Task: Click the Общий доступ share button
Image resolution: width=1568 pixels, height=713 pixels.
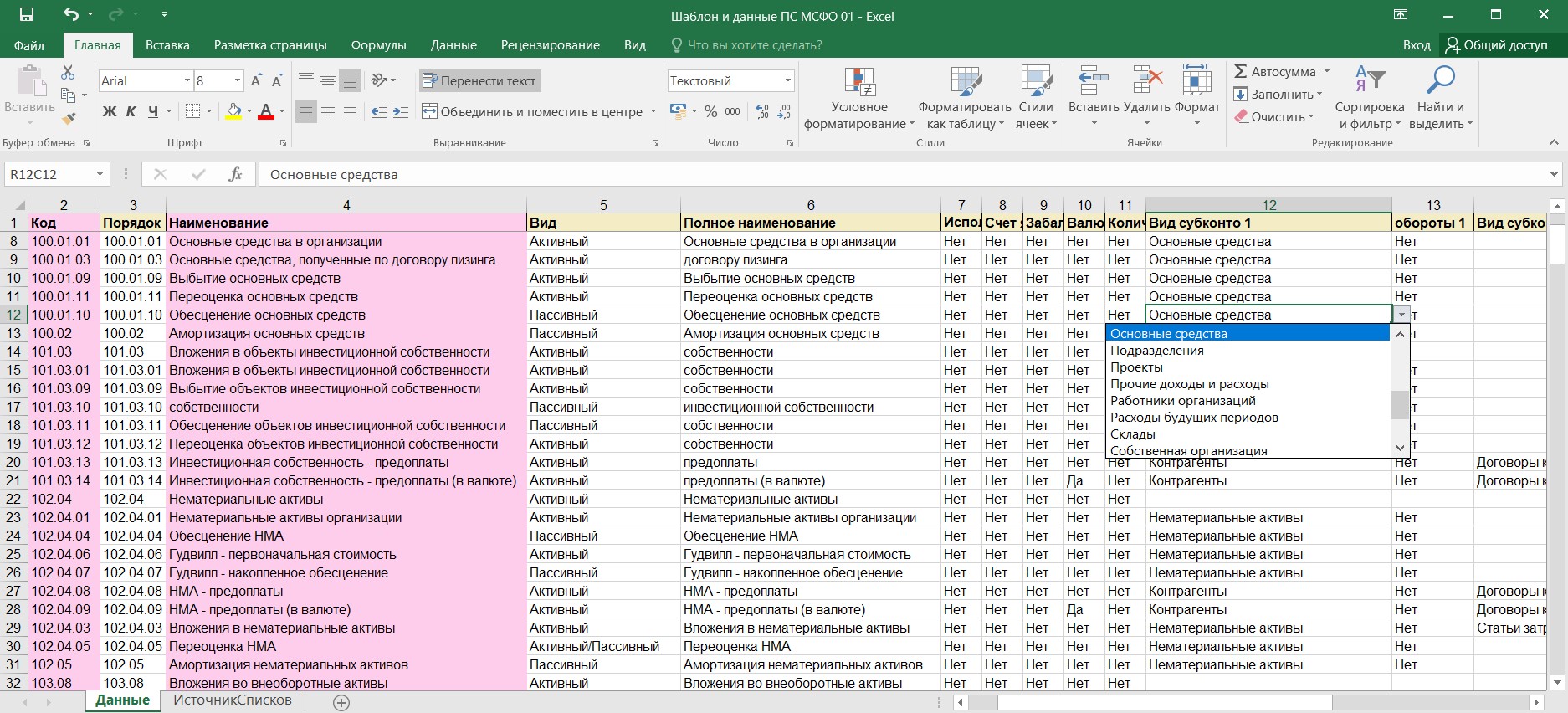Action: coord(1505,45)
